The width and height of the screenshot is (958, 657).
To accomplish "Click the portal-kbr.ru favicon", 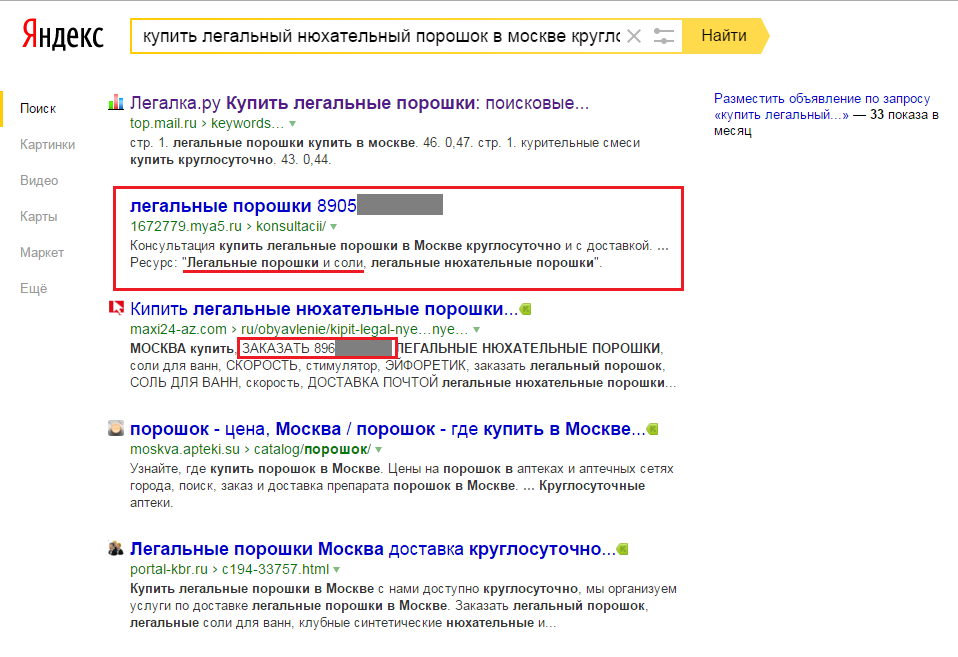I will (x=116, y=548).
